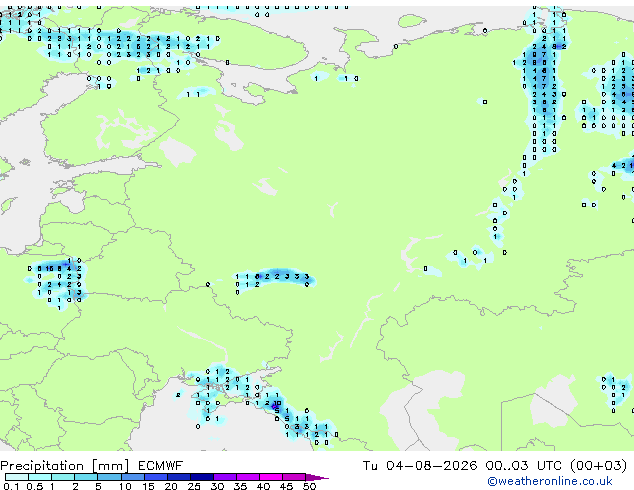Viewport: 634px width, 490px height.
Task: Click the 2–5 mm legend swatch
Action: pyautogui.click(x=86, y=477)
